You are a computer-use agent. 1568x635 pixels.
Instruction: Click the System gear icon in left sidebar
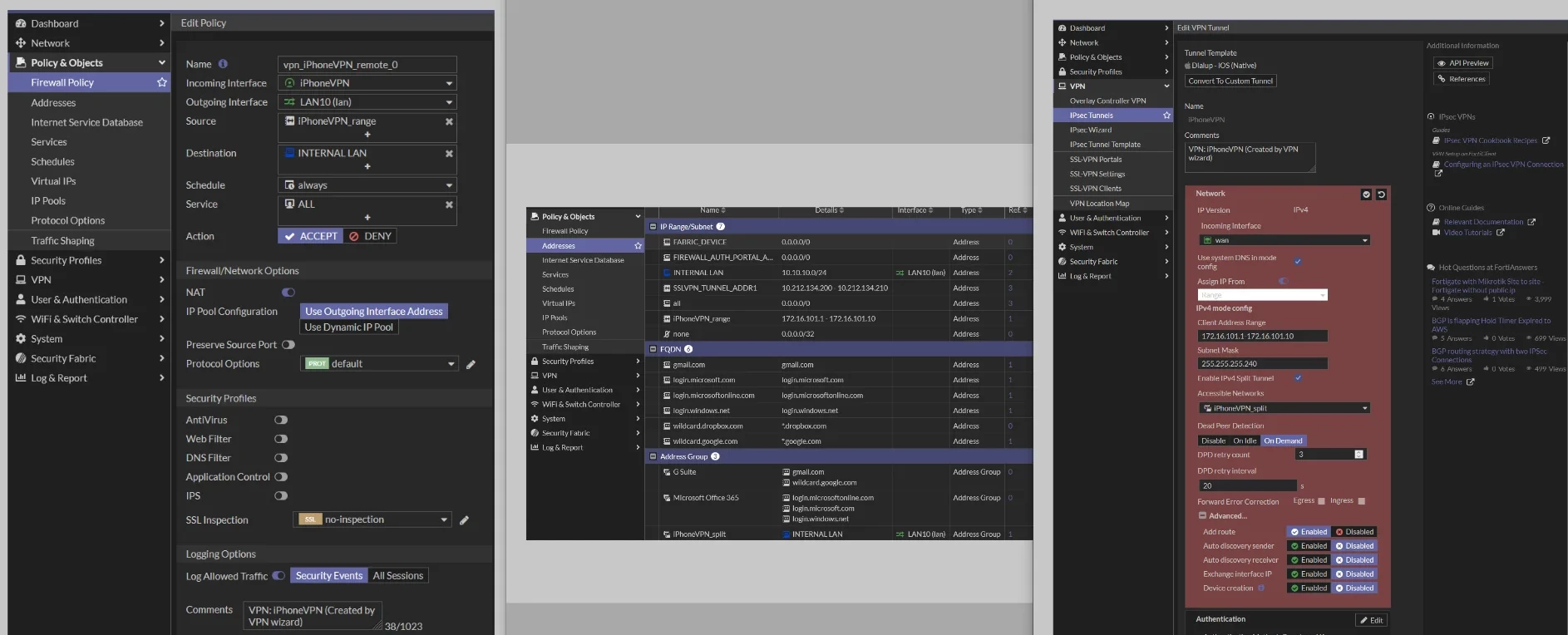pyautogui.click(x=21, y=339)
